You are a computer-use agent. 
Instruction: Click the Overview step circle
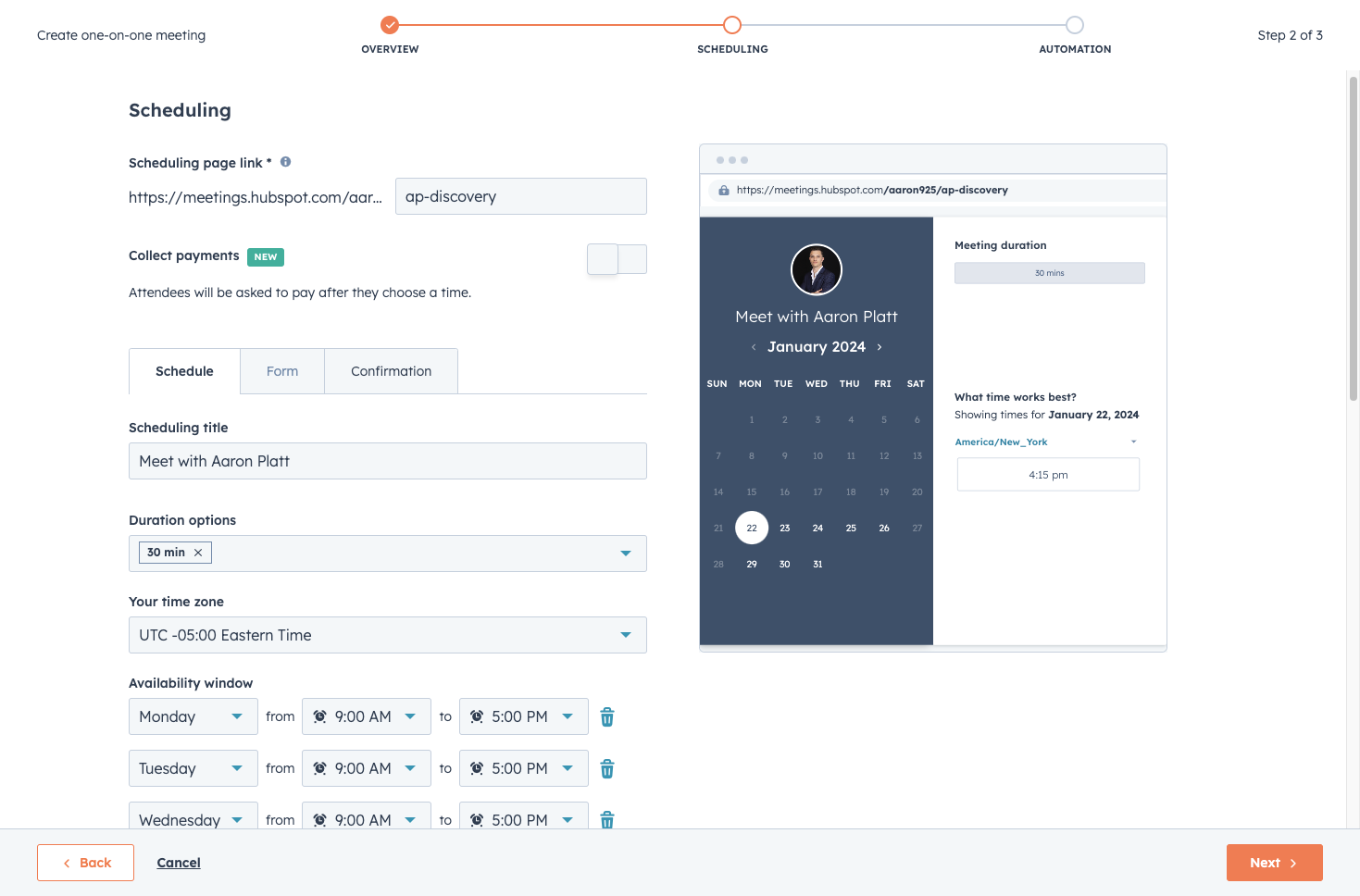(390, 25)
